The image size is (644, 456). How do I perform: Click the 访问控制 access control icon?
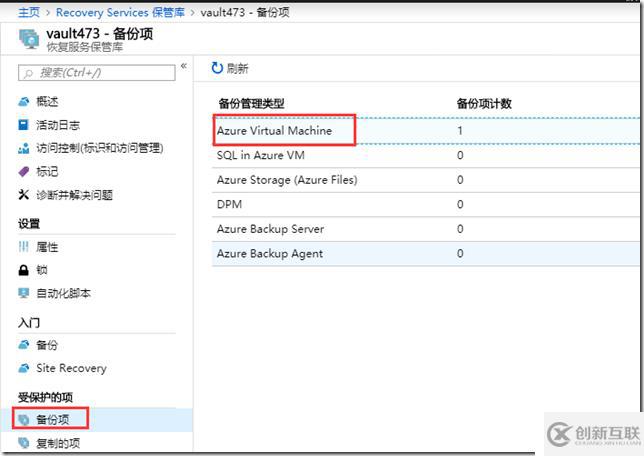(24, 148)
